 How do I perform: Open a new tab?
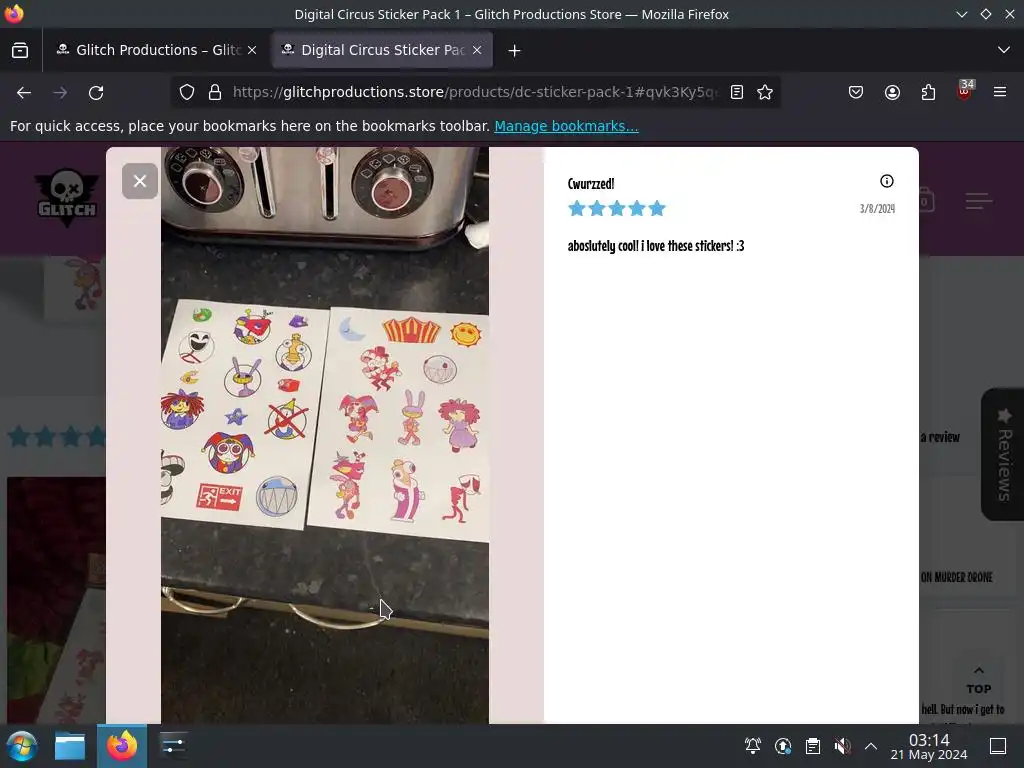515,50
